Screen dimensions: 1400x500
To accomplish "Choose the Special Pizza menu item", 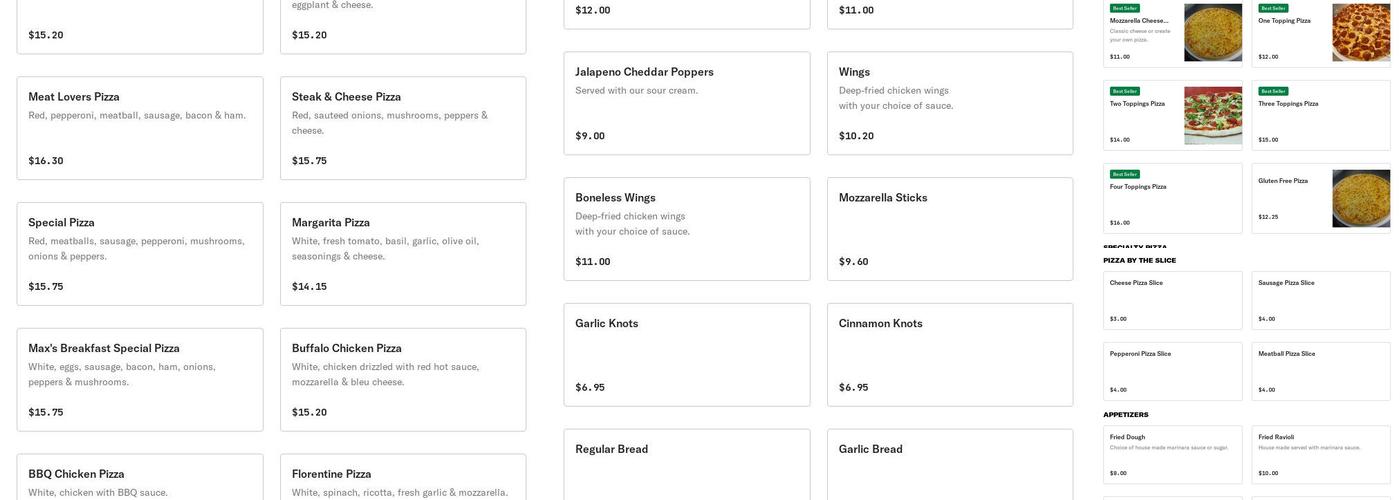I will tap(140, 254).
